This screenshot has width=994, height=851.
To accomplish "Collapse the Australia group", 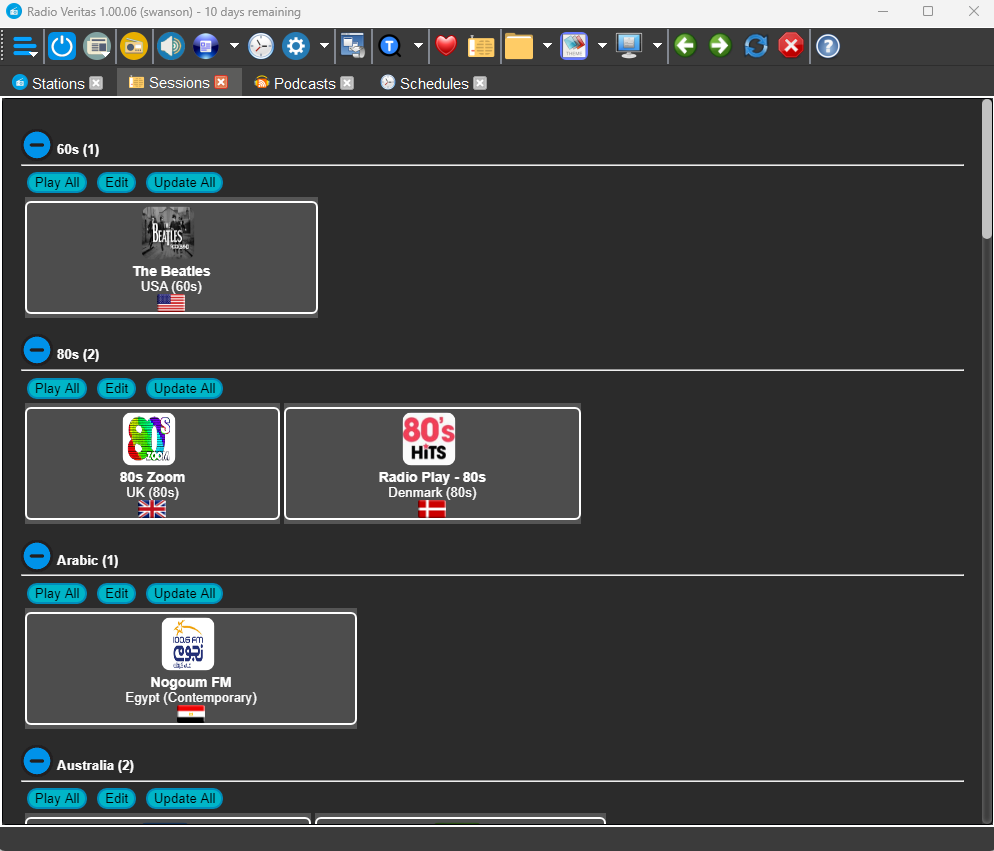I will (36, 762).
